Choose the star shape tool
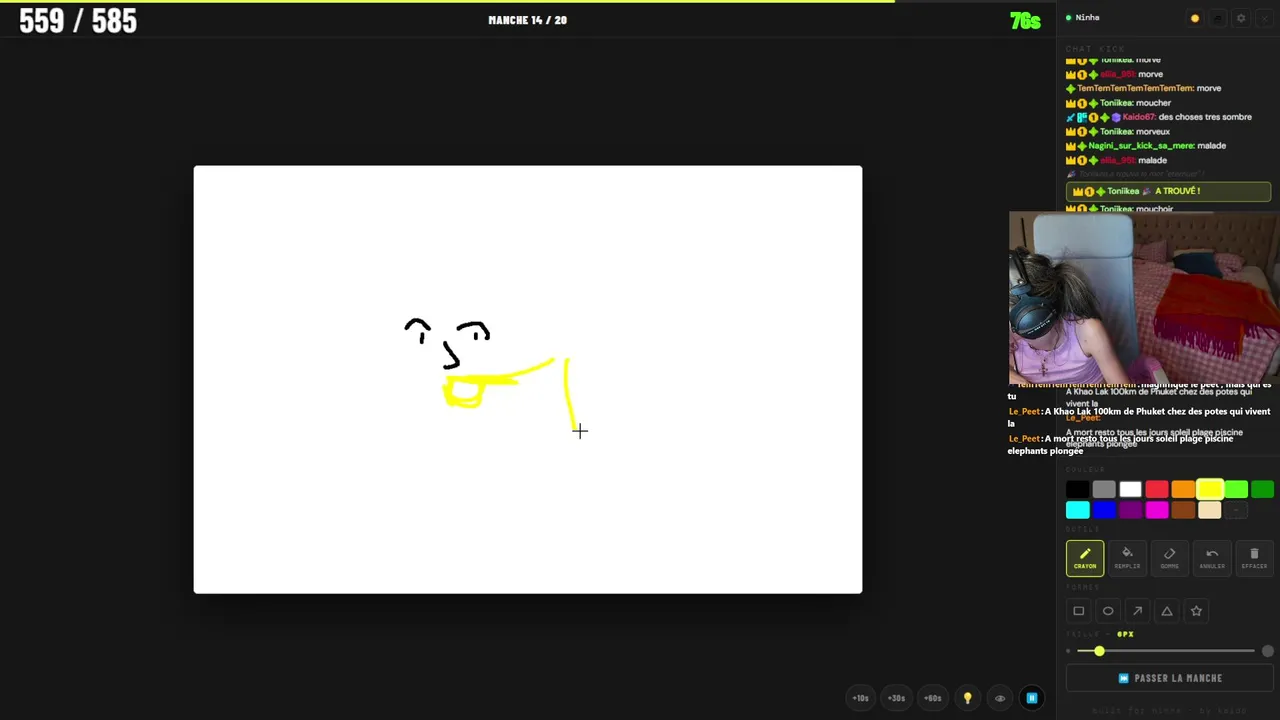The height and width of the screenshot is (720, 1280). tap(1196, 611)
